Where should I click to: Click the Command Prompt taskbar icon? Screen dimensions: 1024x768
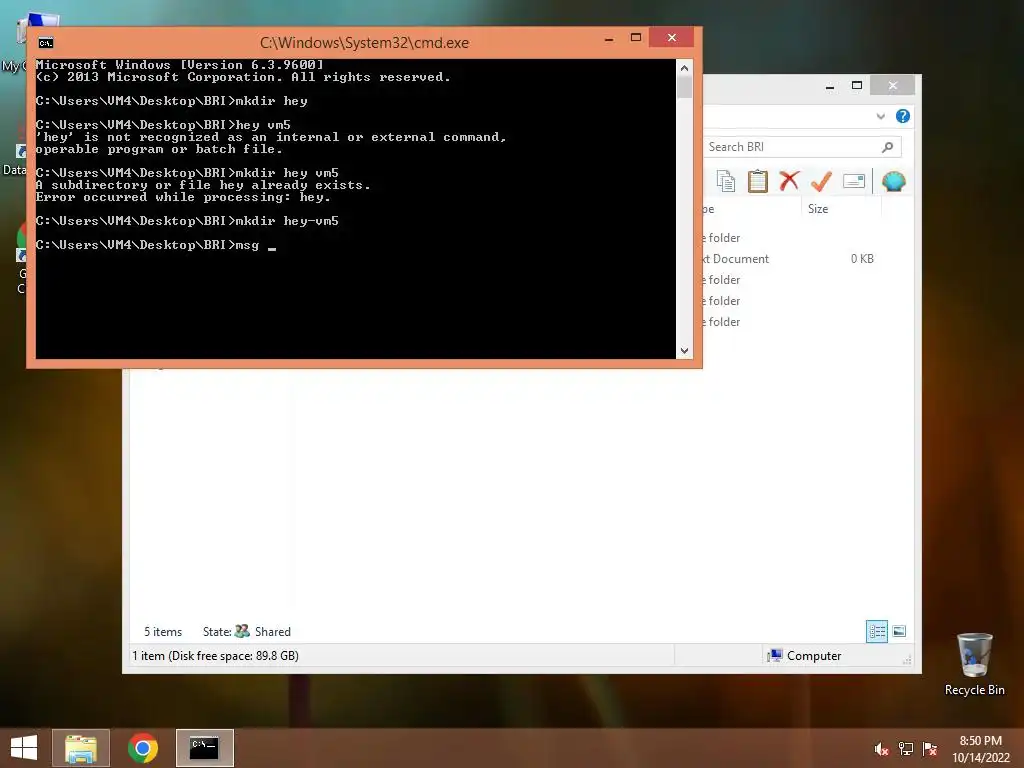point(204,748)
